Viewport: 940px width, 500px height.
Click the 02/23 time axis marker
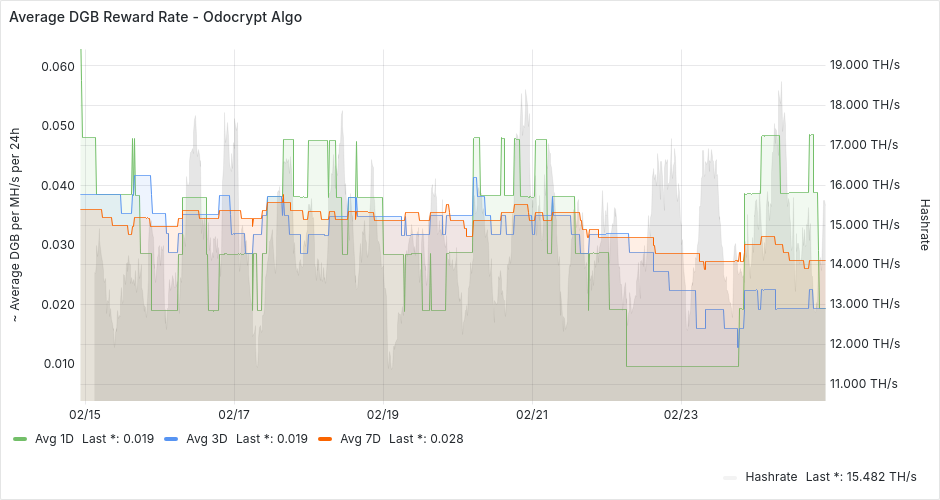click(x=681, y=413)
